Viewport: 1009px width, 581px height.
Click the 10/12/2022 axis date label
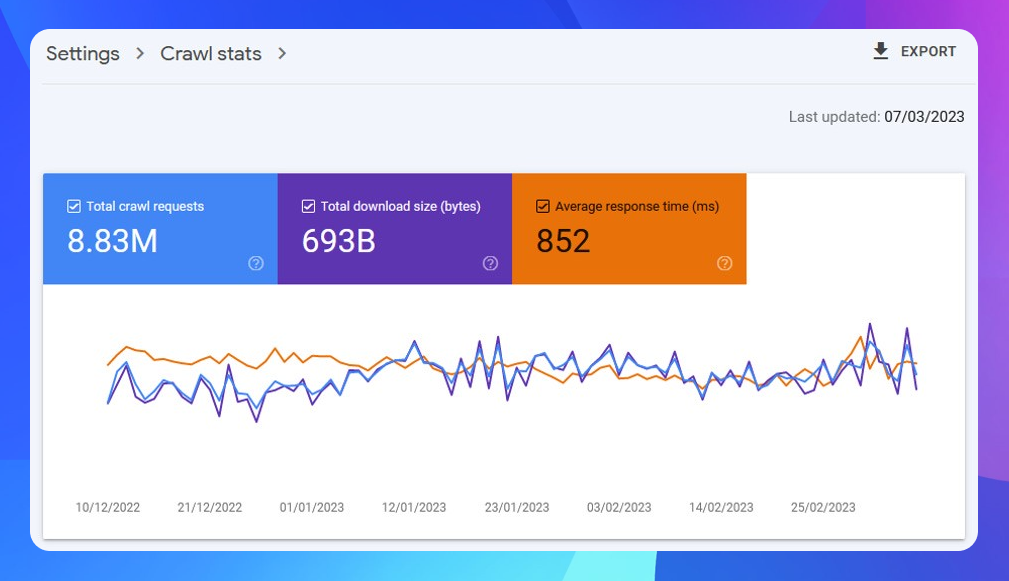tap(107, 508)
